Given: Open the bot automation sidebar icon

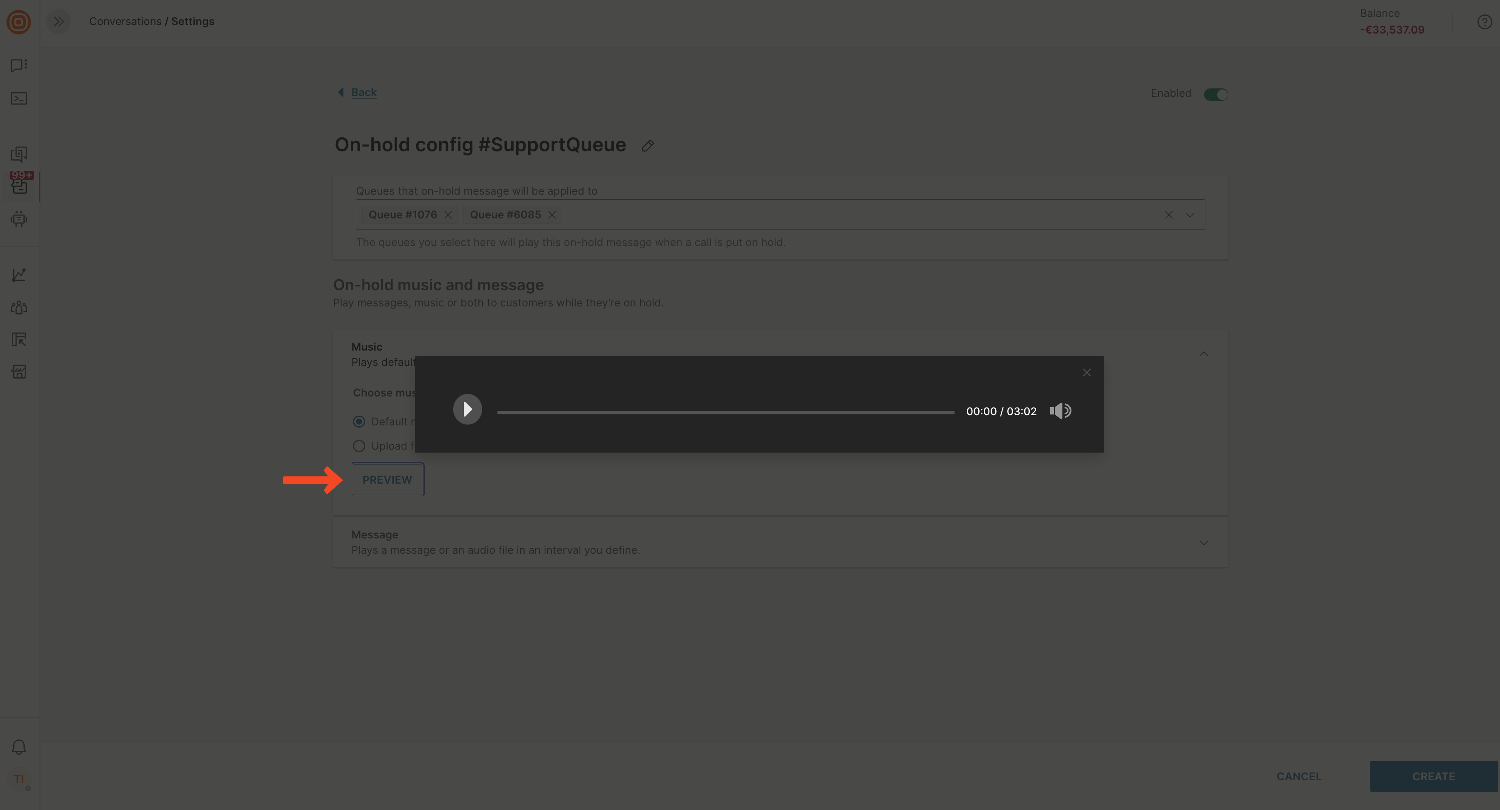Looking at the screenshot, I should pyautogui.click(x=19, y=219).
